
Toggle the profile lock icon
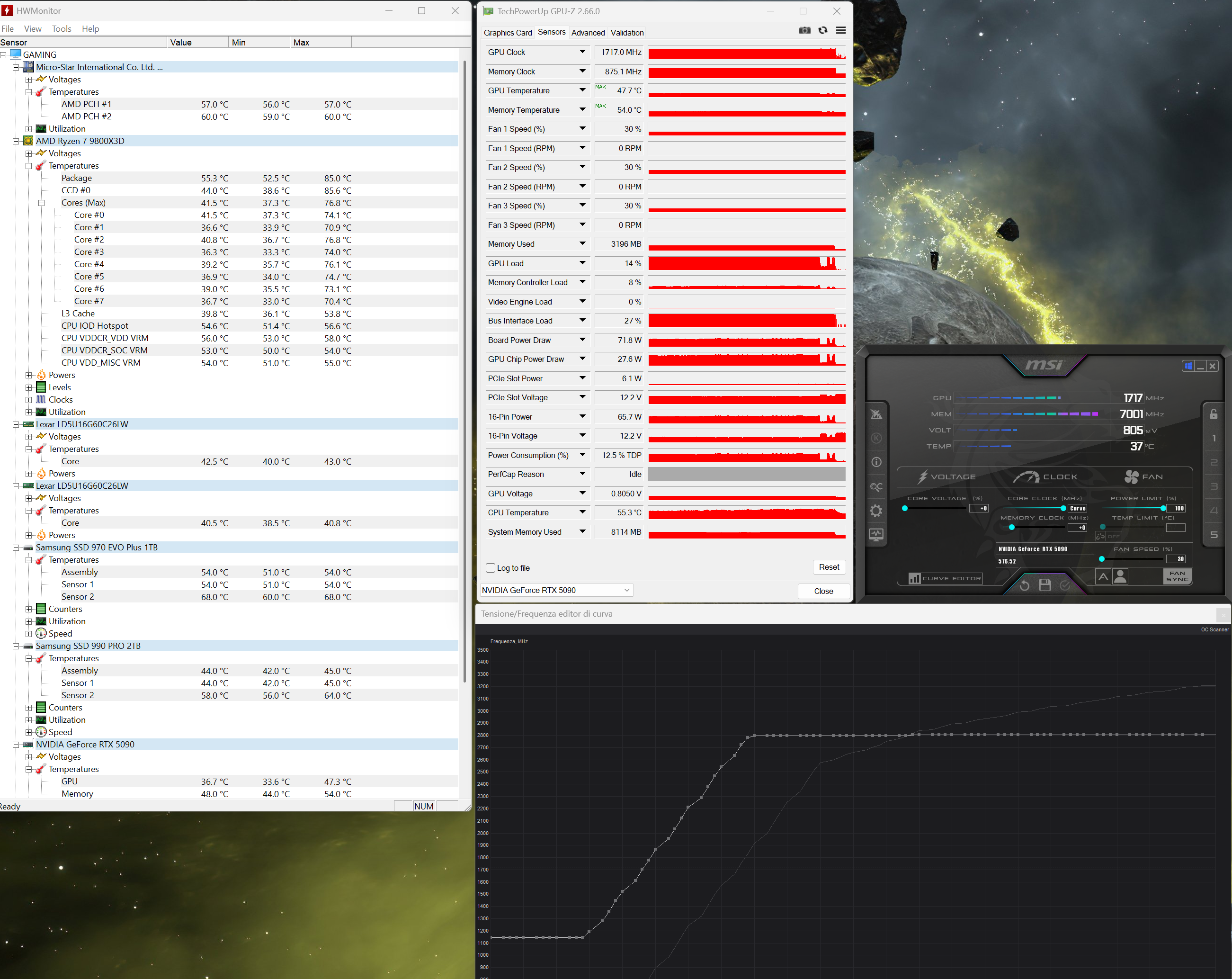click(x=1214, y=414)
